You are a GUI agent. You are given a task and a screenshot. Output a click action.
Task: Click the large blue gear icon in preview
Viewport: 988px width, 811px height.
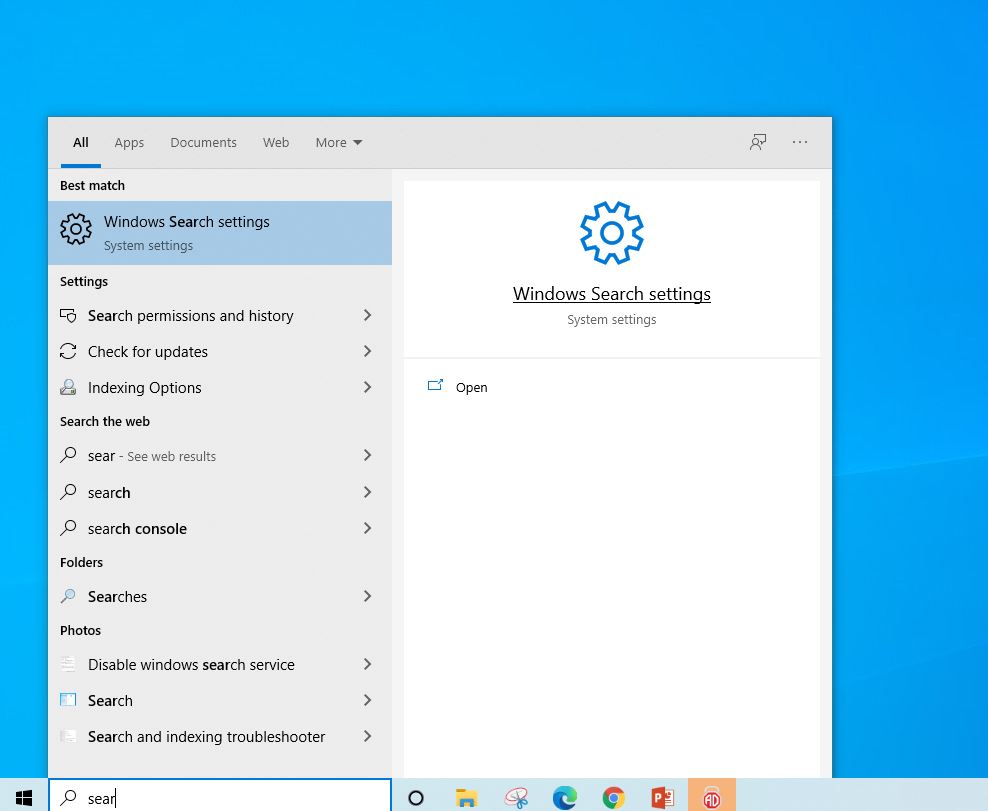[x=611, y=233]
